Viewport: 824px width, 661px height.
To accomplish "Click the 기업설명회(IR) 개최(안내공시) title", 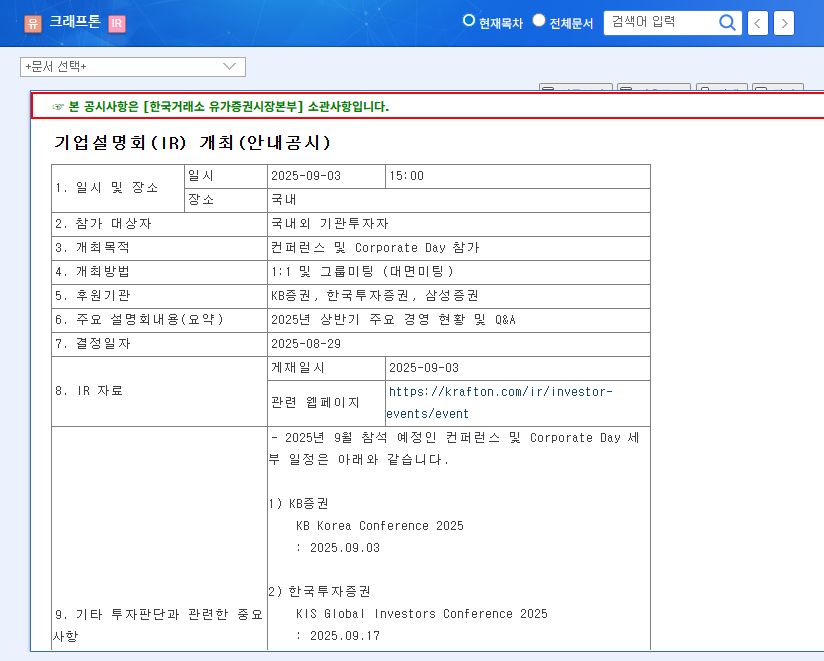I will tap(192, 142).
